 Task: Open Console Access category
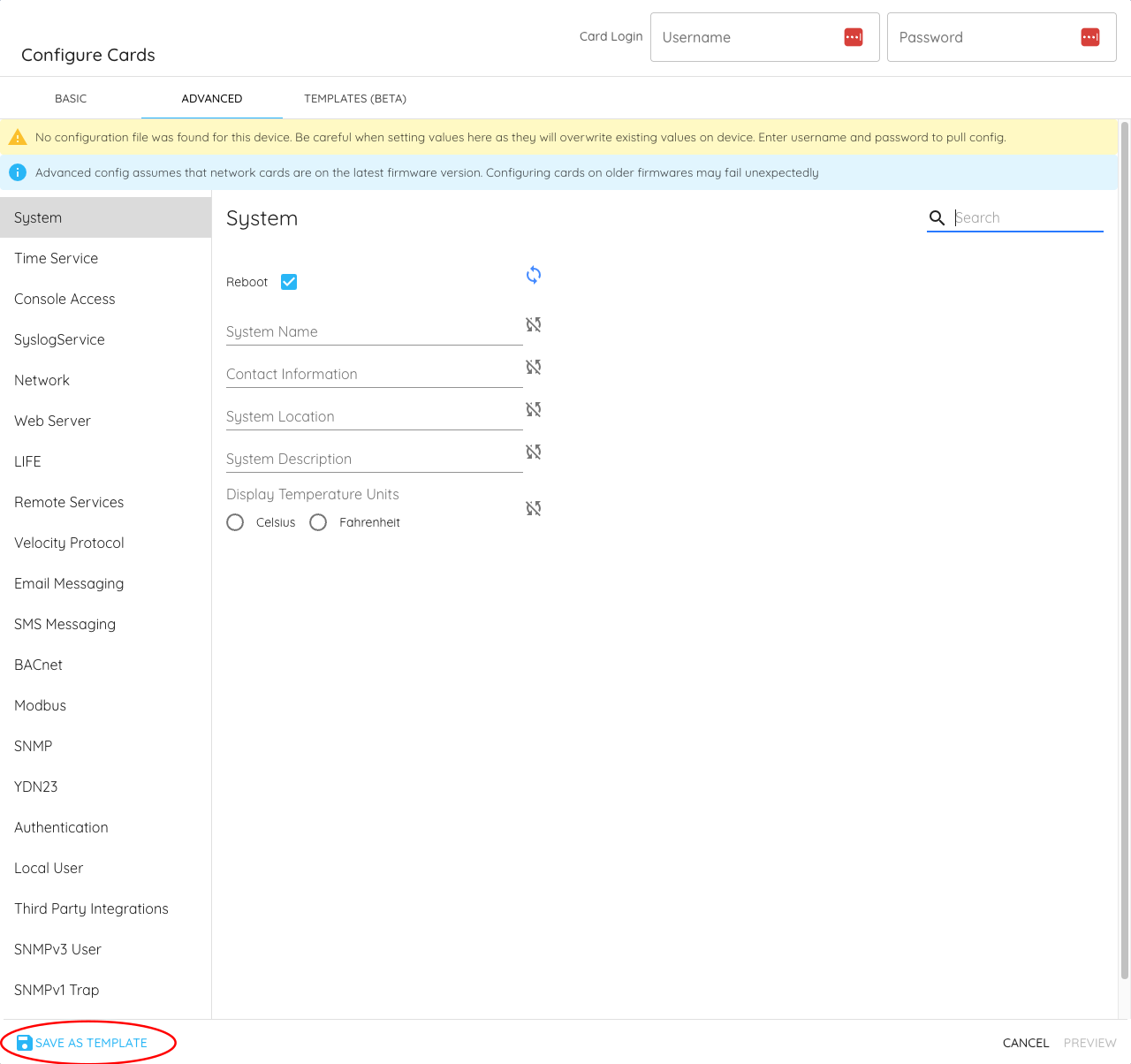pyautogui.click(x=106, y=299)
